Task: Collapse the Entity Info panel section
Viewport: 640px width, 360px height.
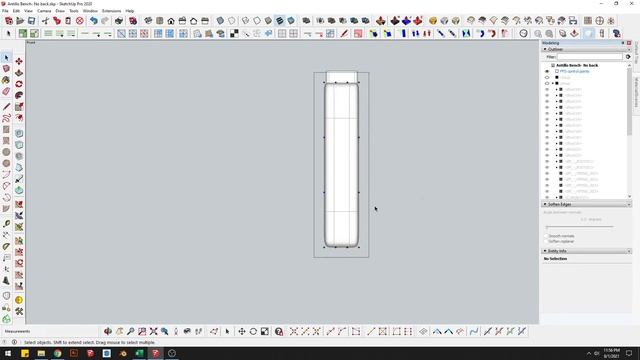Action: click(x=545, y=251)
